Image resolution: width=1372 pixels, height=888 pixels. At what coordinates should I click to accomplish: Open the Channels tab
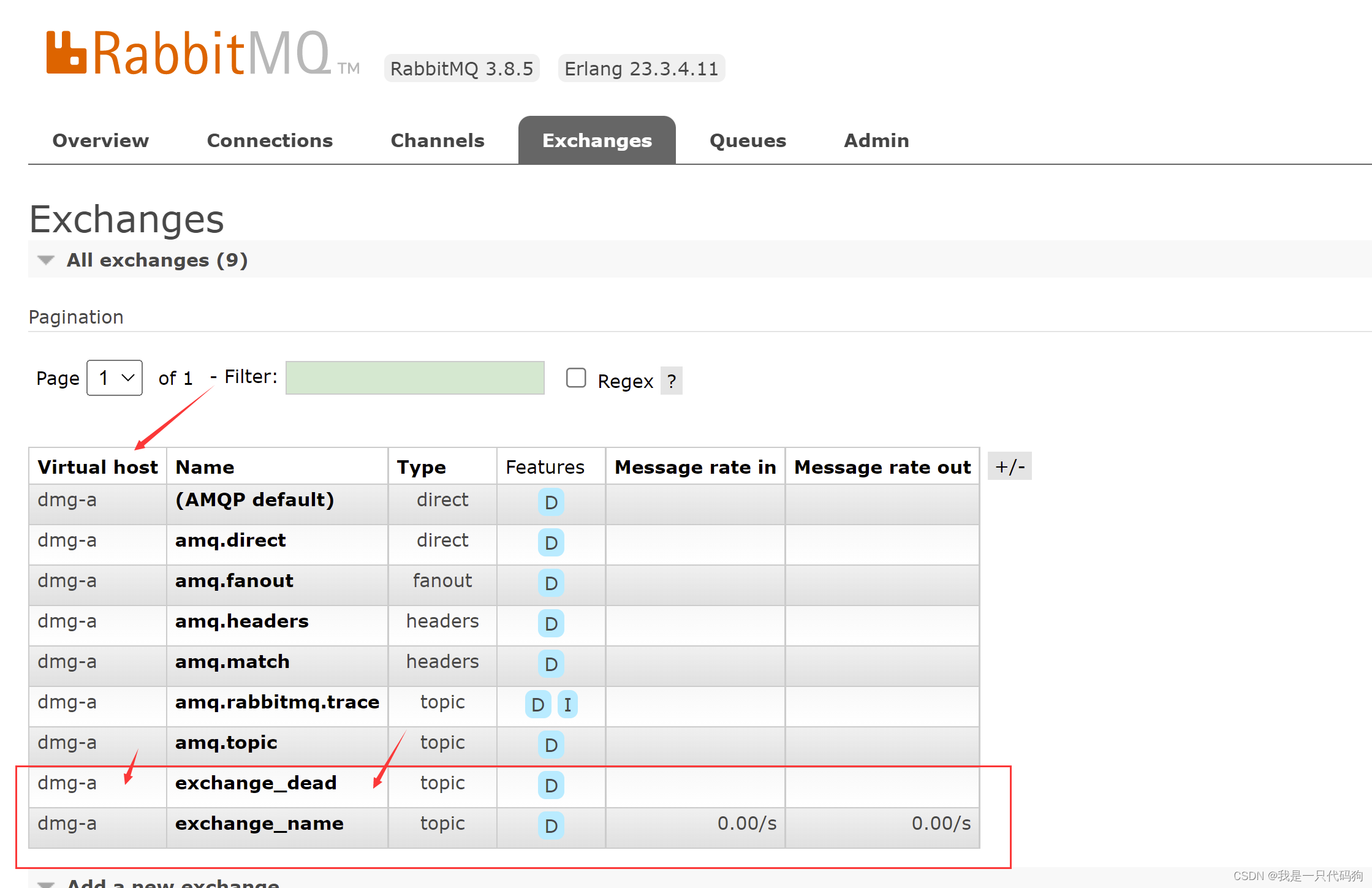pyautogui.click(x=438, y=140)
